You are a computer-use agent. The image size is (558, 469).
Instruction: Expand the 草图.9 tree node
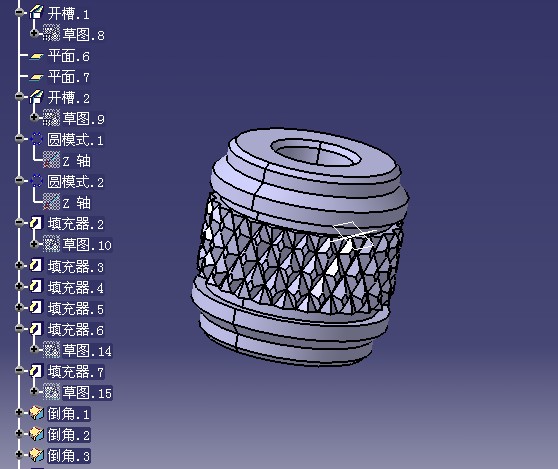pyautogui.click(x=34, y=117)
